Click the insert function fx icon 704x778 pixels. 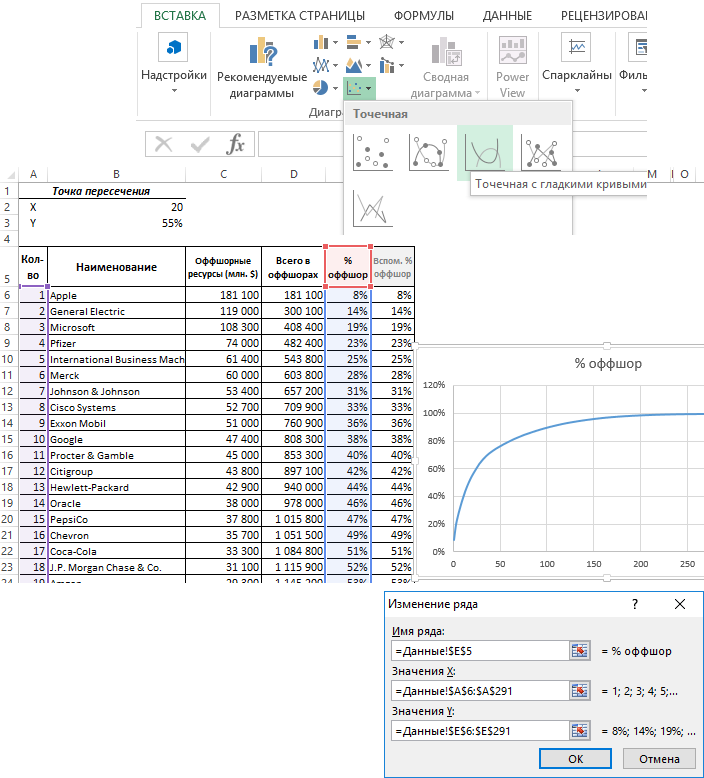coord(235,145)
